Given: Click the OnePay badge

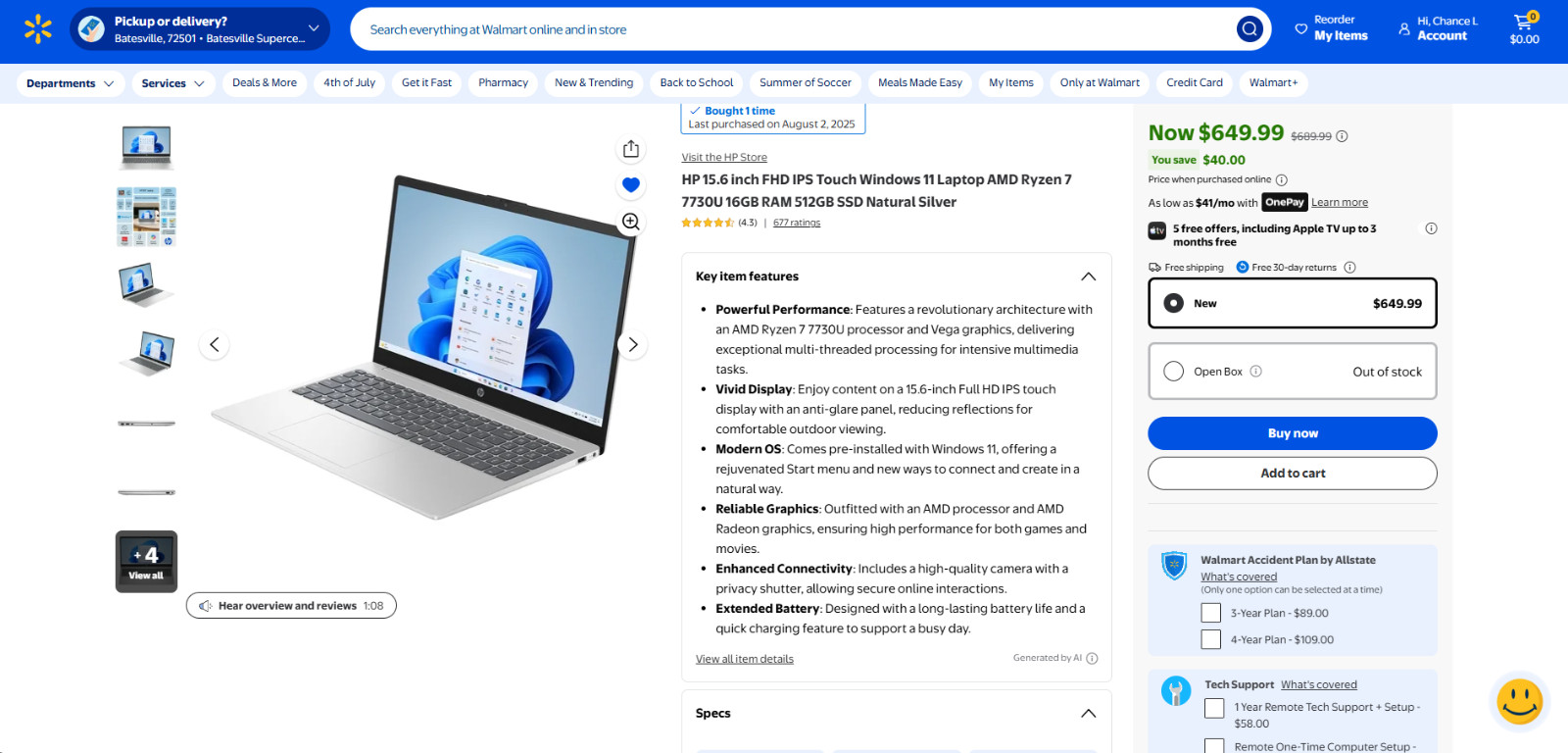Looking at the screenshot, I should (x=1284, y=202).
